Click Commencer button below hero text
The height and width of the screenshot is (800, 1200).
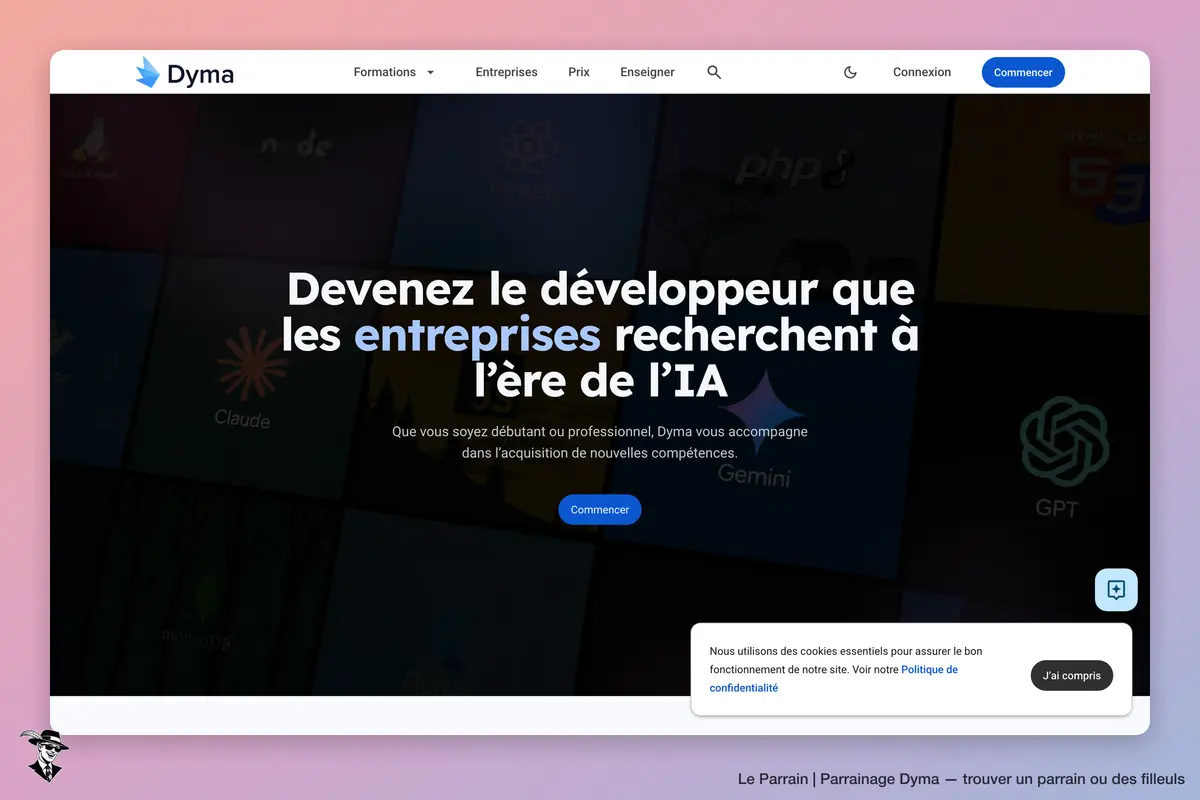point(600,510)
